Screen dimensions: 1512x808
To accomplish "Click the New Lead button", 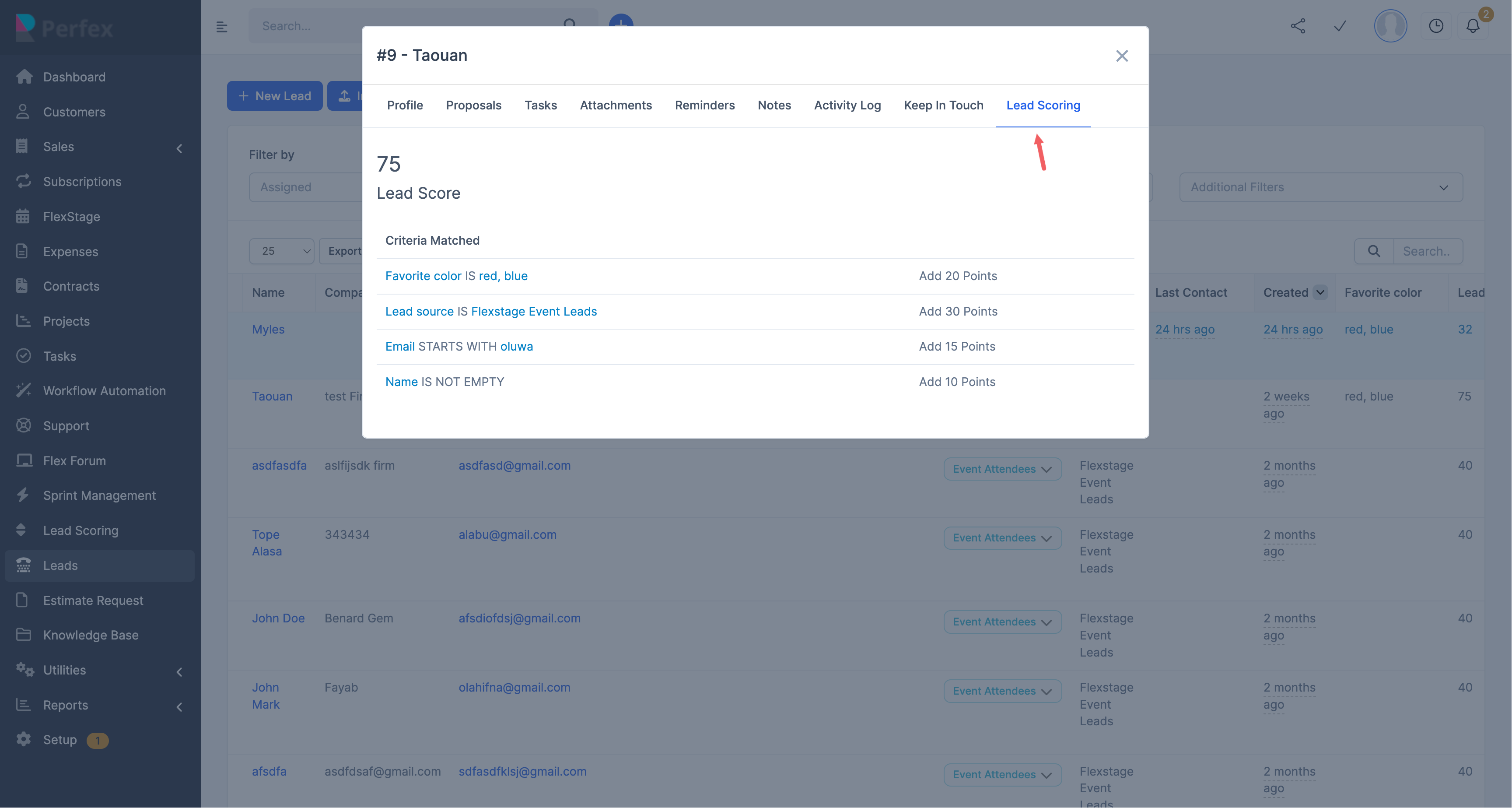I will coord(274,96).
